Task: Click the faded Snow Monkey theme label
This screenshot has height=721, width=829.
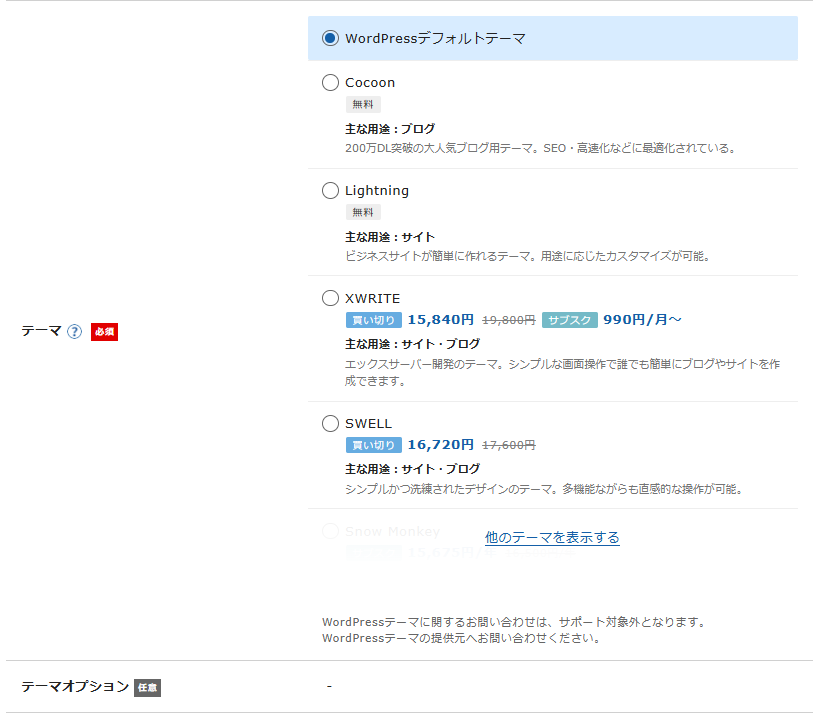Action: click(392, 532)
